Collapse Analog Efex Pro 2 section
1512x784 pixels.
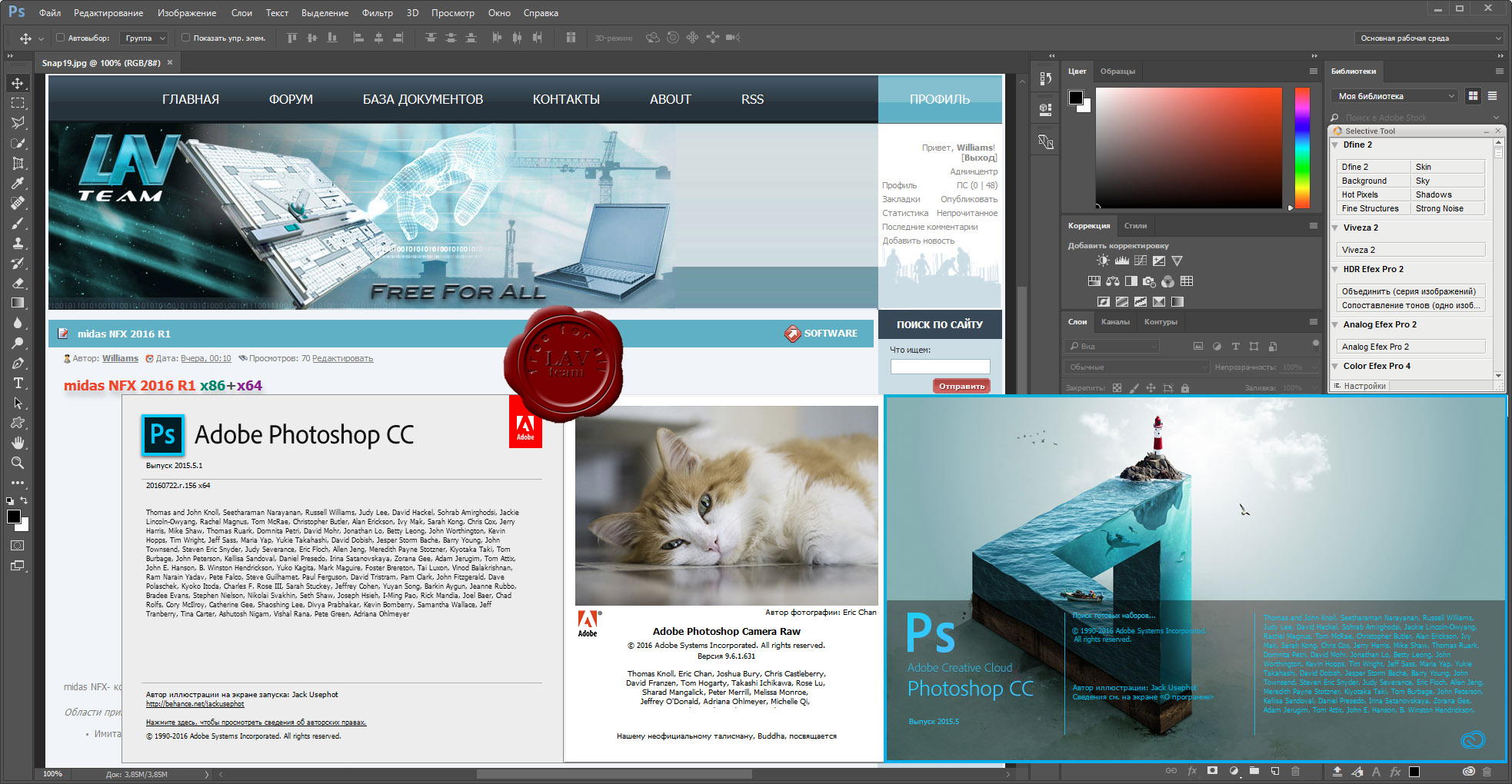tap(1336, 324)
